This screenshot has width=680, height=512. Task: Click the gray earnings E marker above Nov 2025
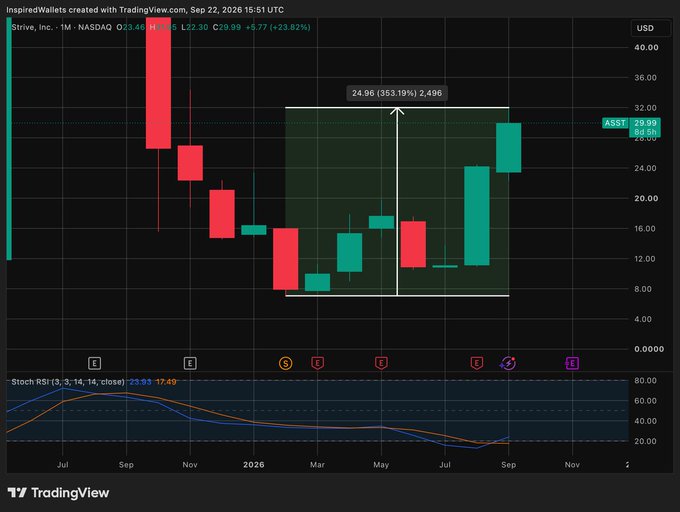tap(190, 363)
